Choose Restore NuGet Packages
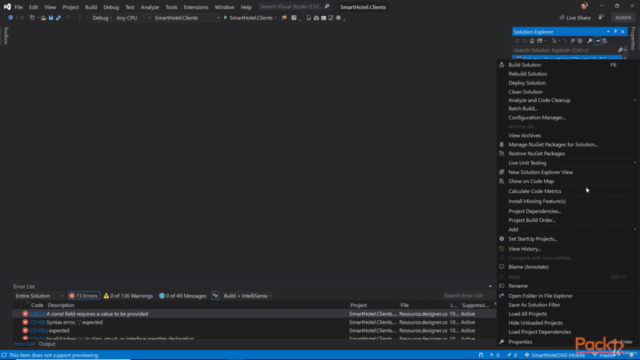 point(568,153)
